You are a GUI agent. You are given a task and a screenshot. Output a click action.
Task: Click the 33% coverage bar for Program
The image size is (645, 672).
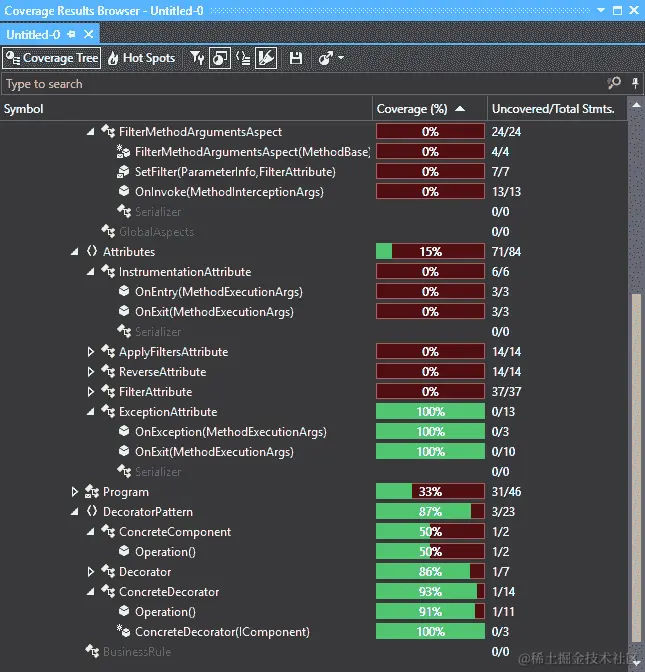coord(430,491)
